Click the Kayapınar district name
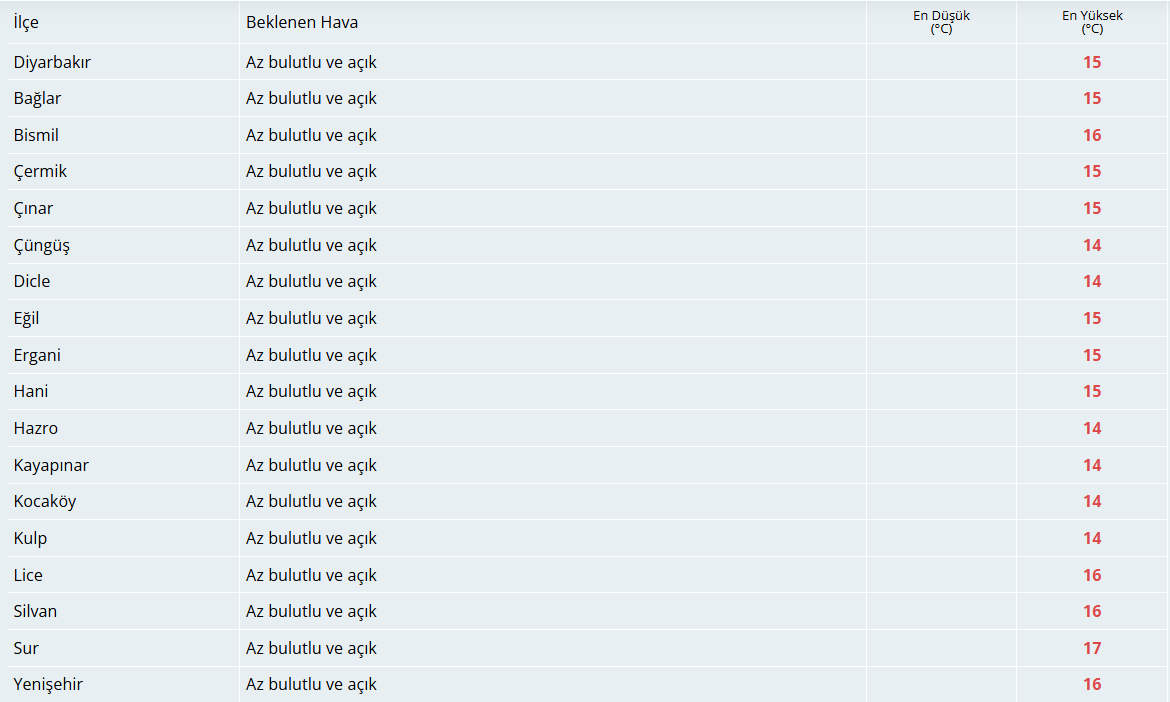Screen dimensions: 1170x702 (51, 466)
